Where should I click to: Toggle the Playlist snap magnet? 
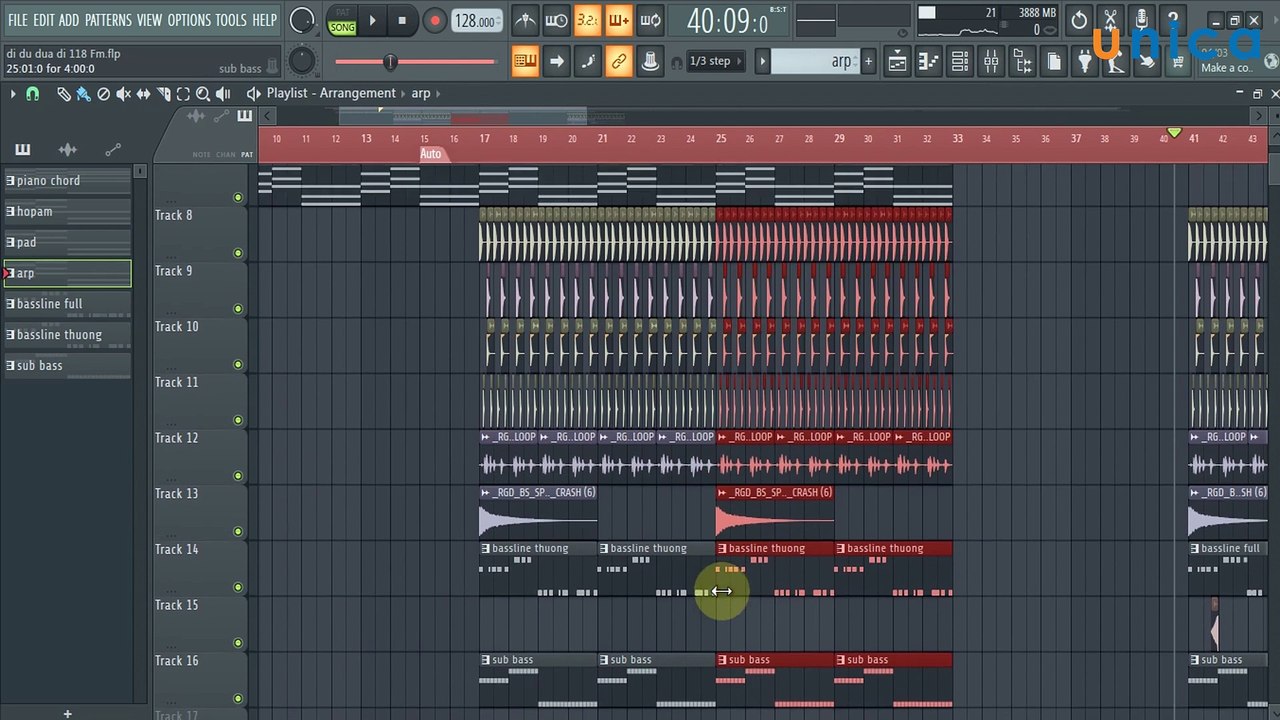33,94
